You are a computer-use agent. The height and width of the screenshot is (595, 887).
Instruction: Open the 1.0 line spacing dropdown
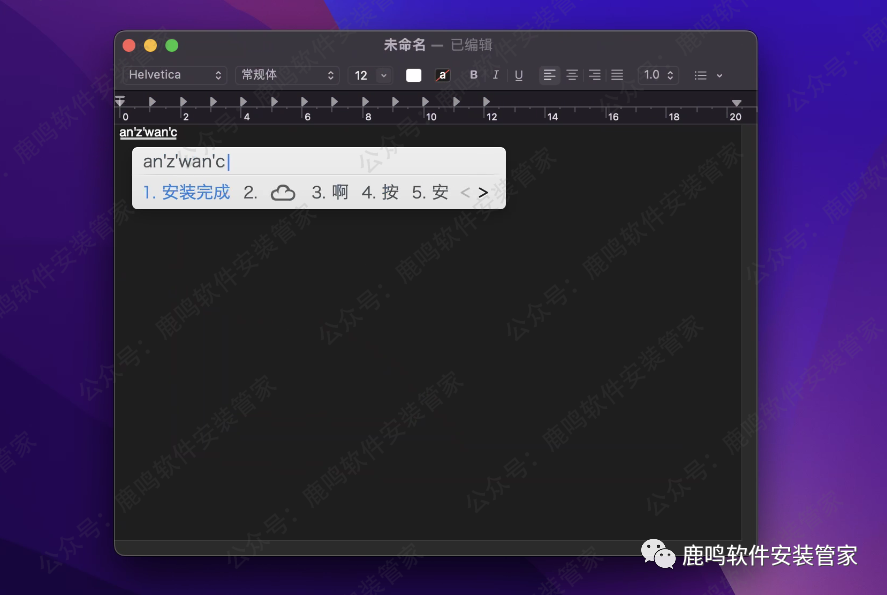click(x=658, y=74)
